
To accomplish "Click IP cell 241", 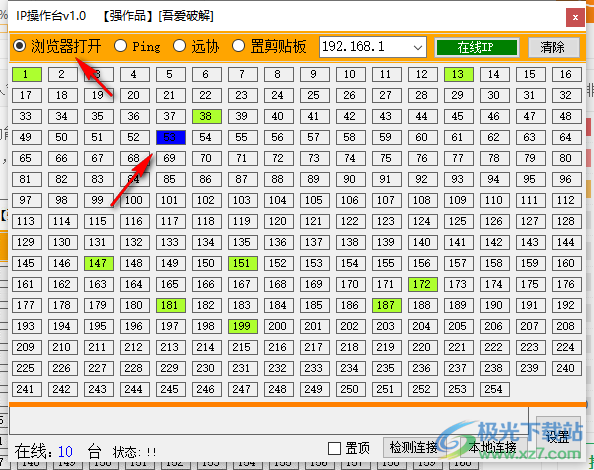I will (x=27, y=389).
